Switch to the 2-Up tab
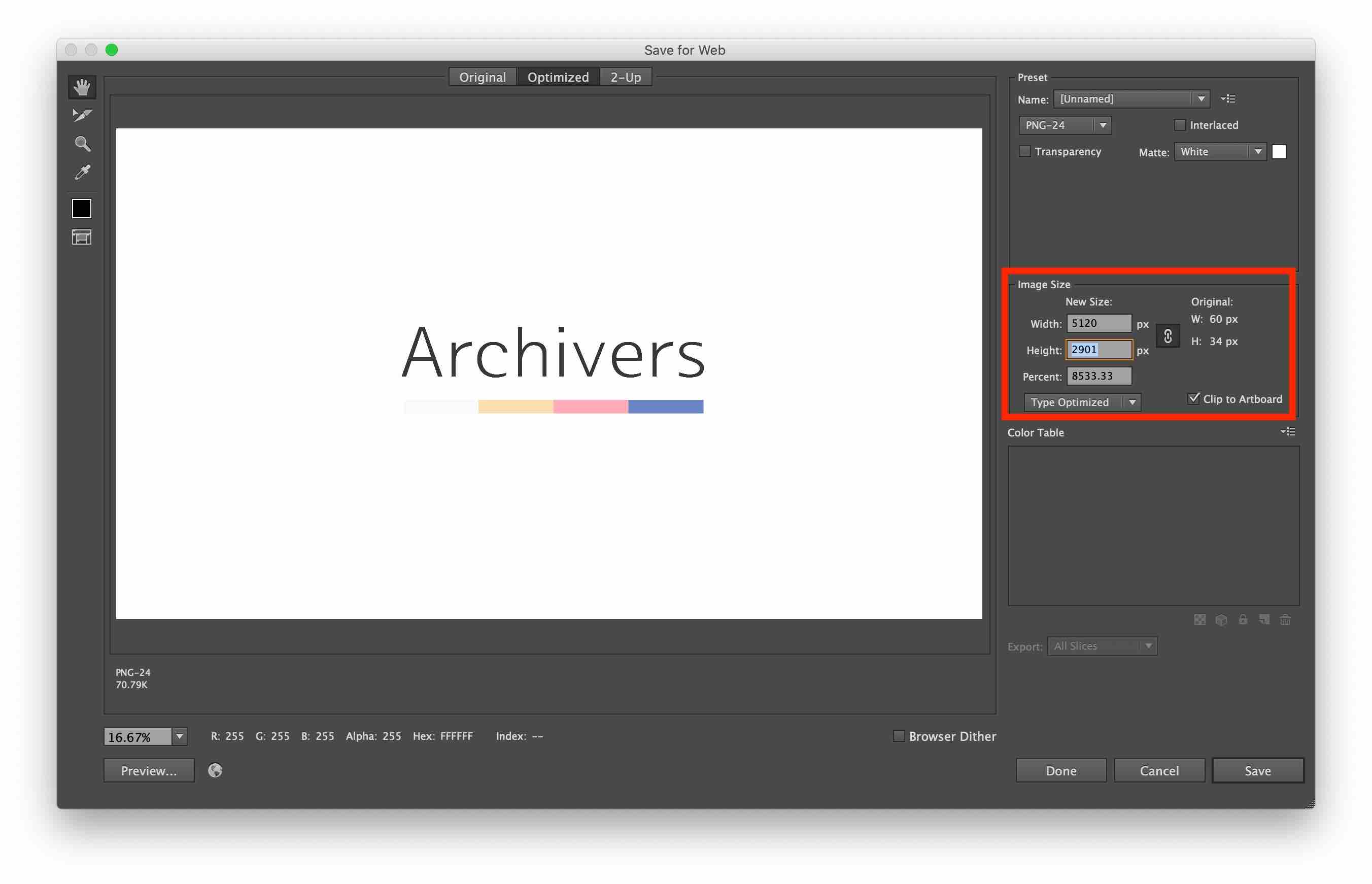Screen dimensions: 1372x884 [626, 77]
